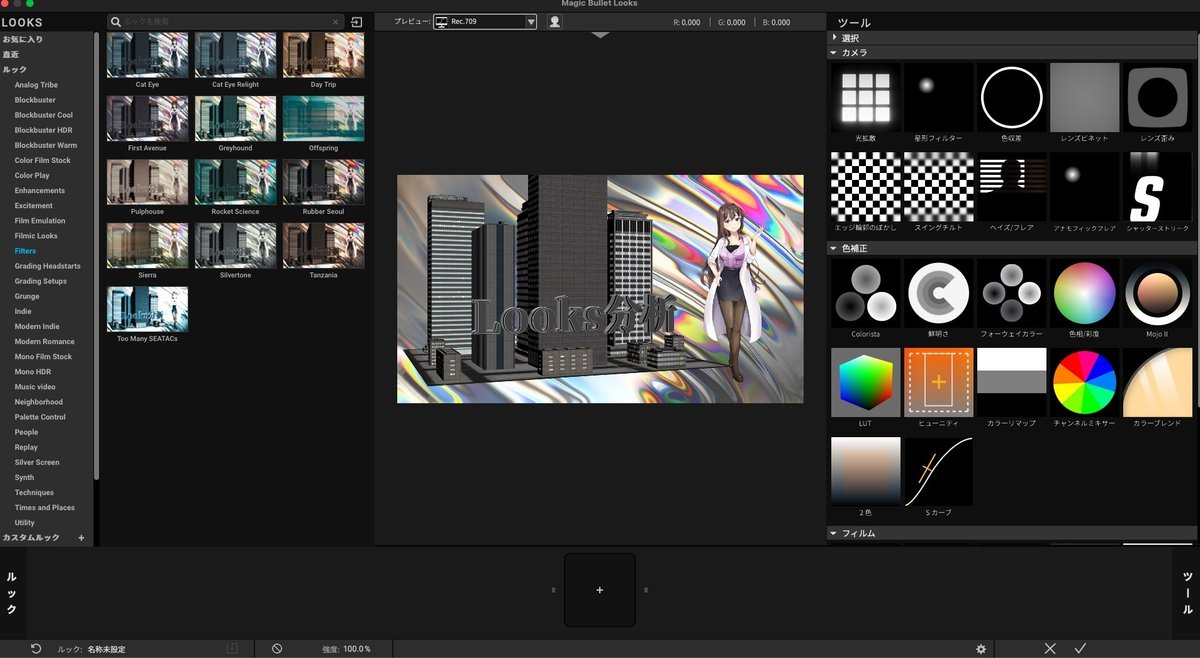Select the 星形フィルター star filter tool
1200x658 pixels.
tap(939, 98)
